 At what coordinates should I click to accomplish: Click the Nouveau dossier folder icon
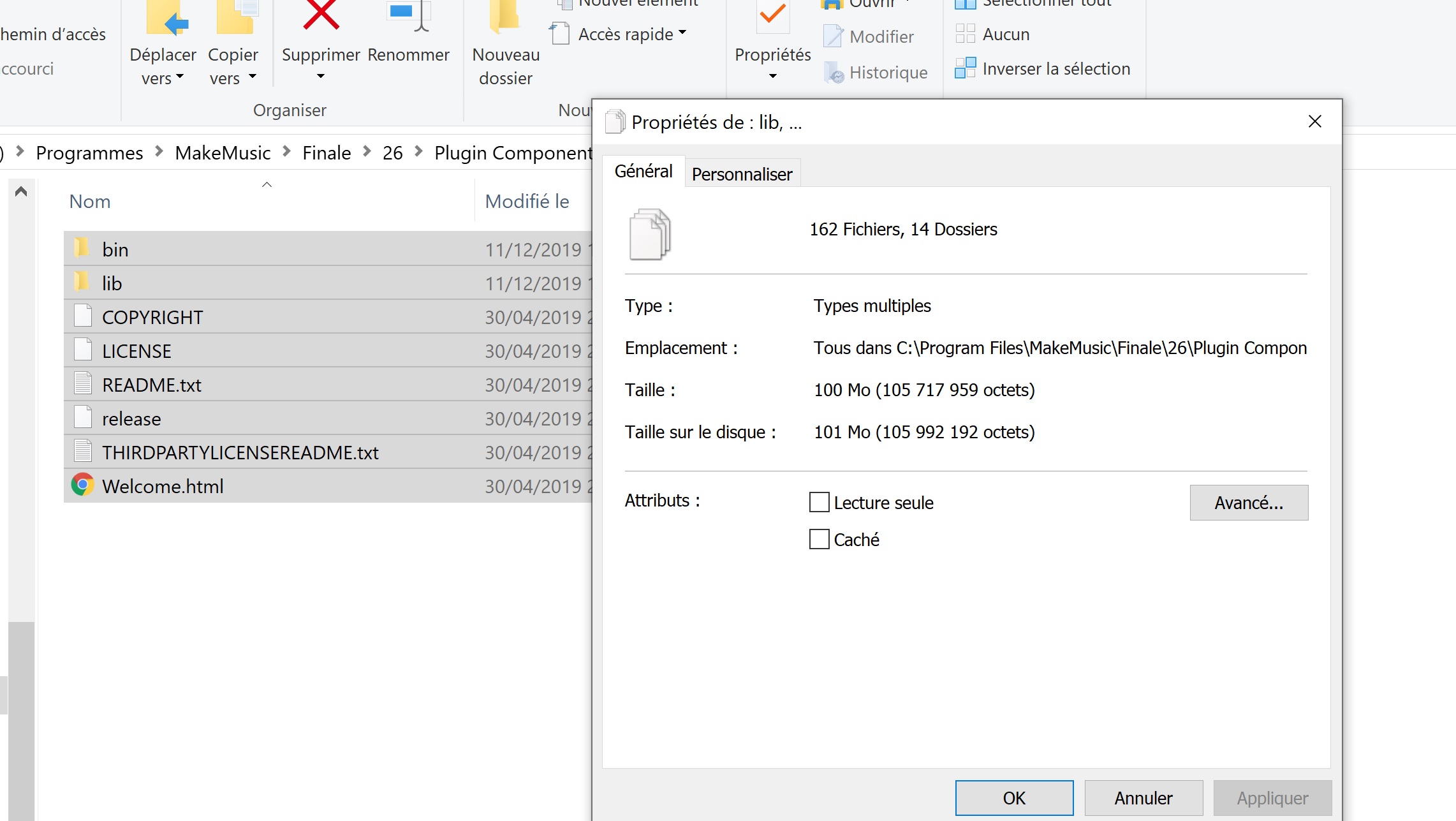pyautogui.click(x=504, y=17)
